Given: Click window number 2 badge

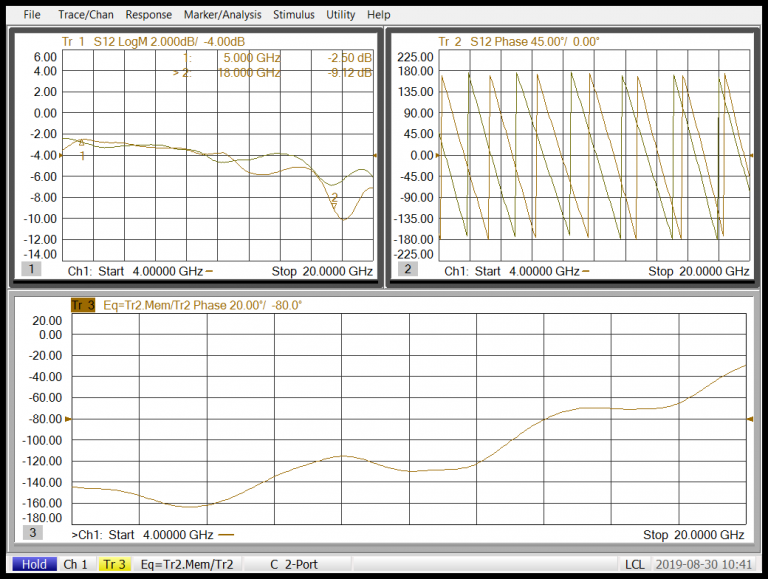Looking at the screenshot, I should [x=408, y=268].
